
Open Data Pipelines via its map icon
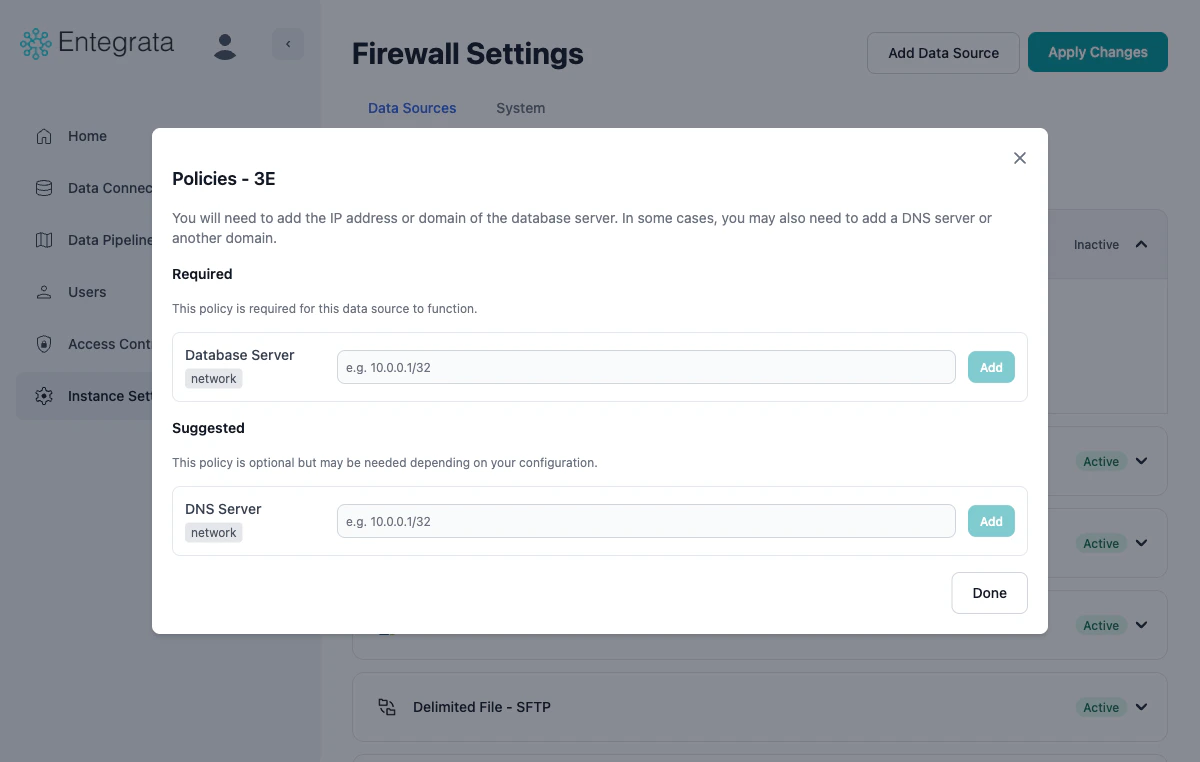pyautogui.click(x=44, y=240)
